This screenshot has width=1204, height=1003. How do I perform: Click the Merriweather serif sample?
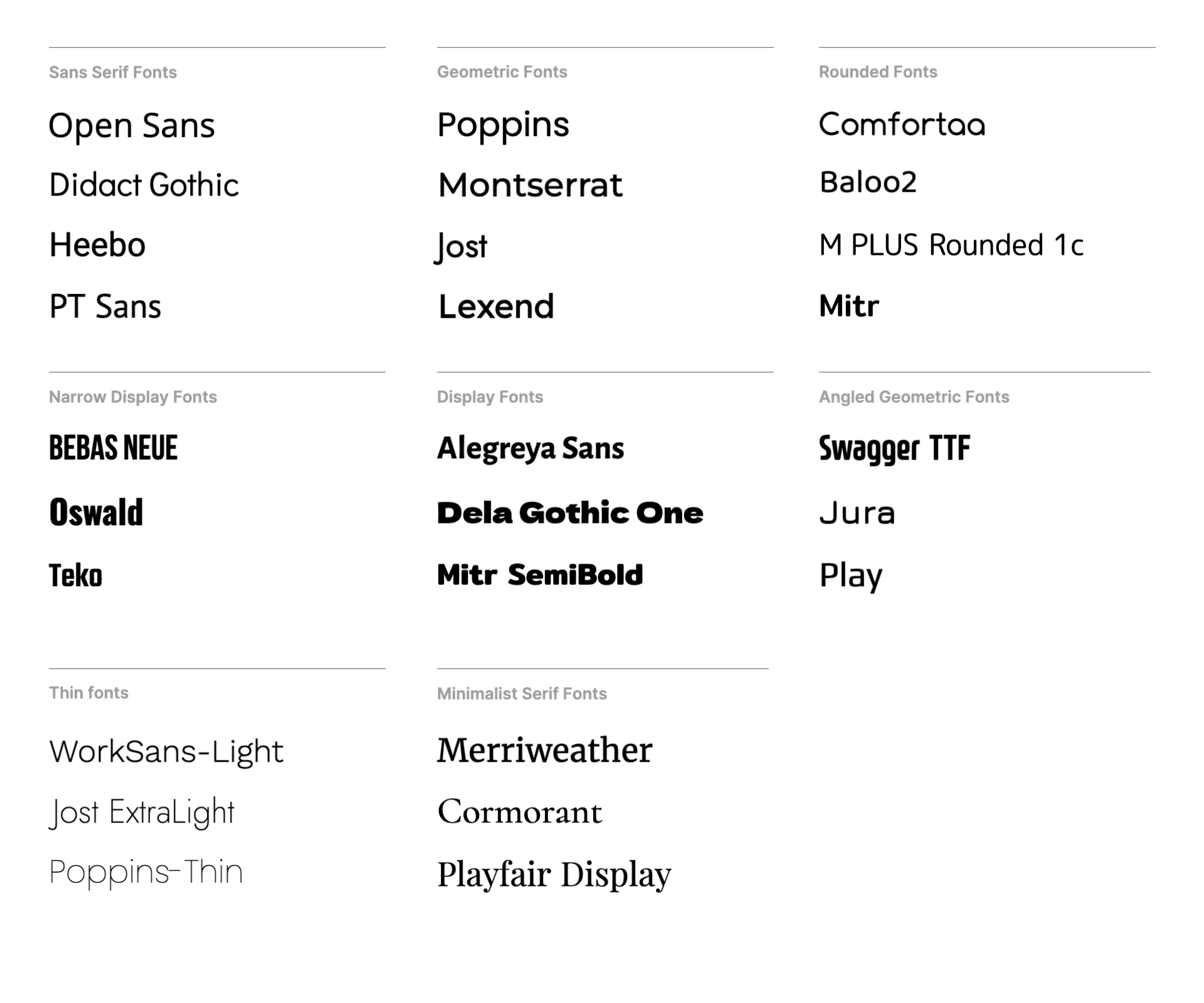(x=544, y=750)
